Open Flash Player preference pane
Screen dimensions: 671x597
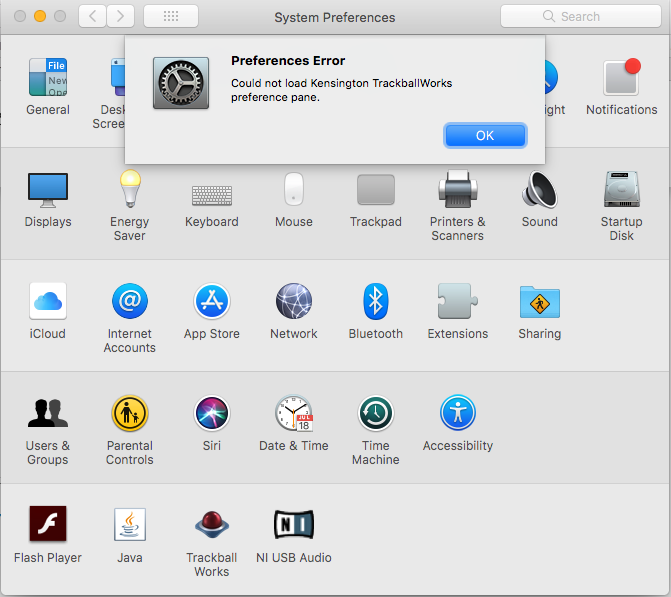coord(48,535)
